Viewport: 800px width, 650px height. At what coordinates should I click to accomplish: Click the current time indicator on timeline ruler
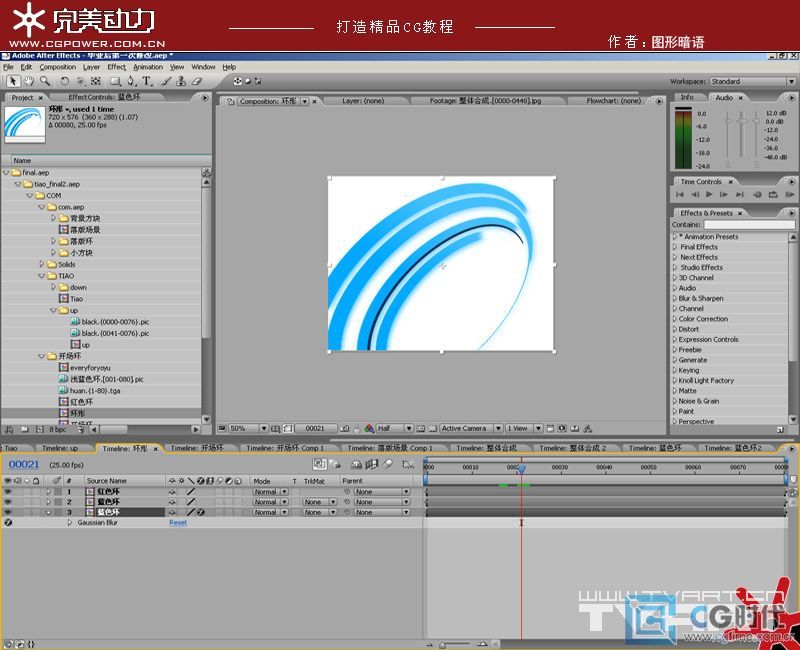[521, 468]
